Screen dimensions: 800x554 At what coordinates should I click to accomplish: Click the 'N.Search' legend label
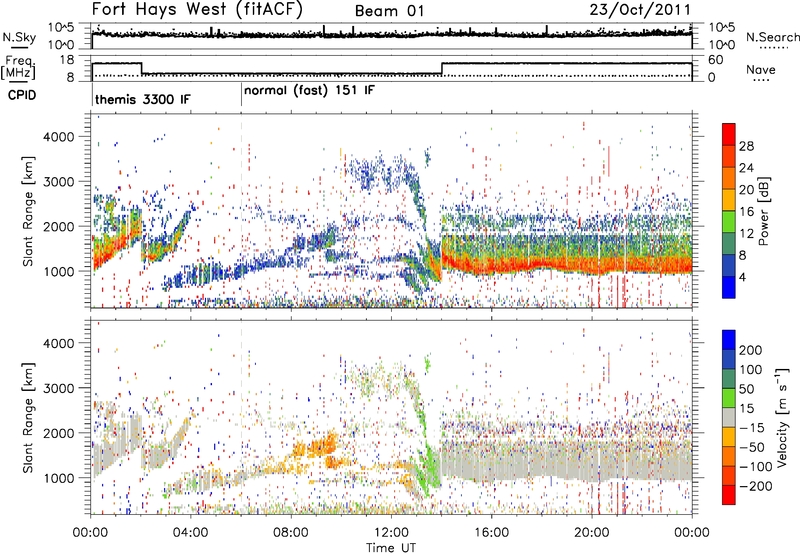[x=772, y=37]
